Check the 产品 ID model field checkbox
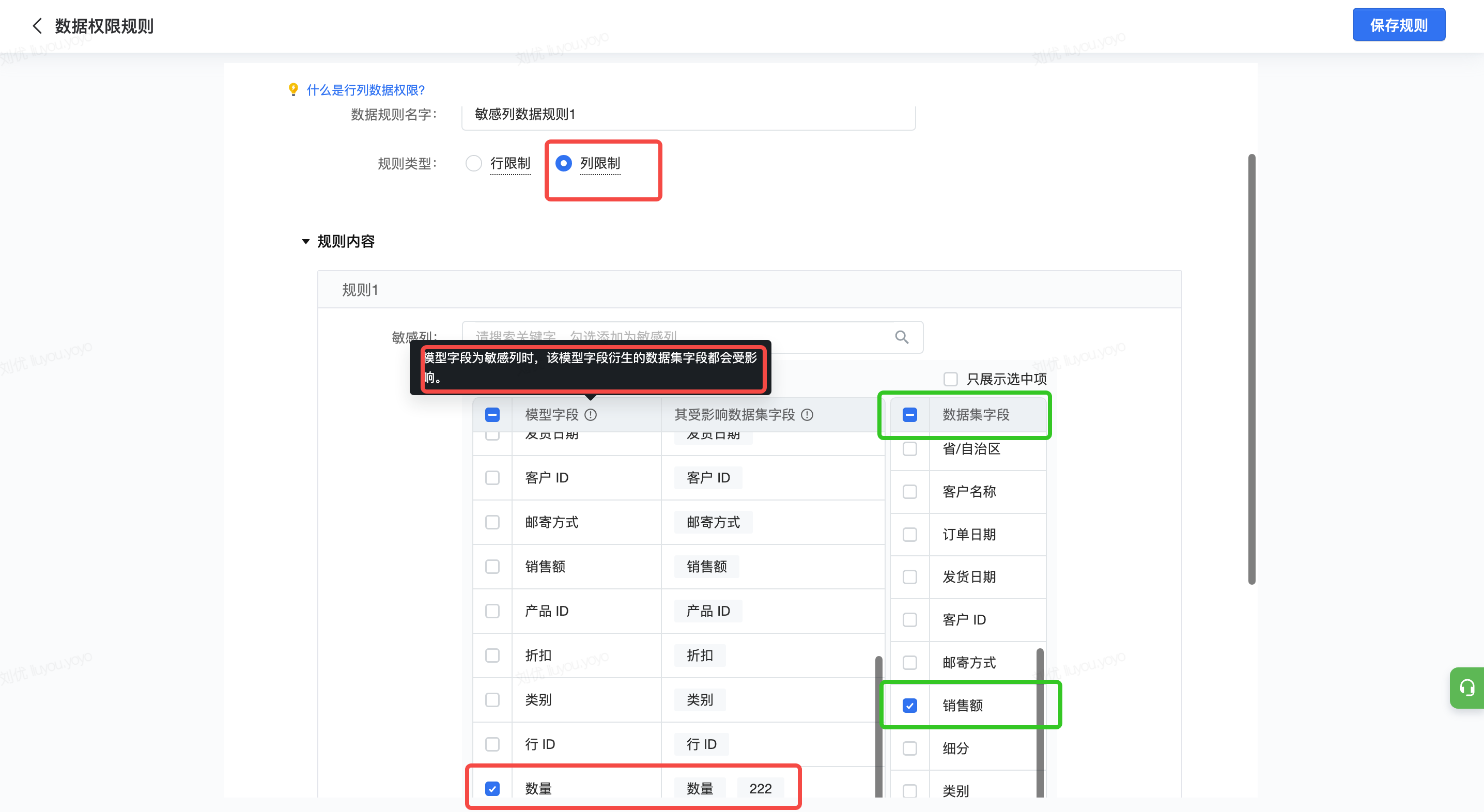This screenshot has width=1484, height=812. (492, 611)
